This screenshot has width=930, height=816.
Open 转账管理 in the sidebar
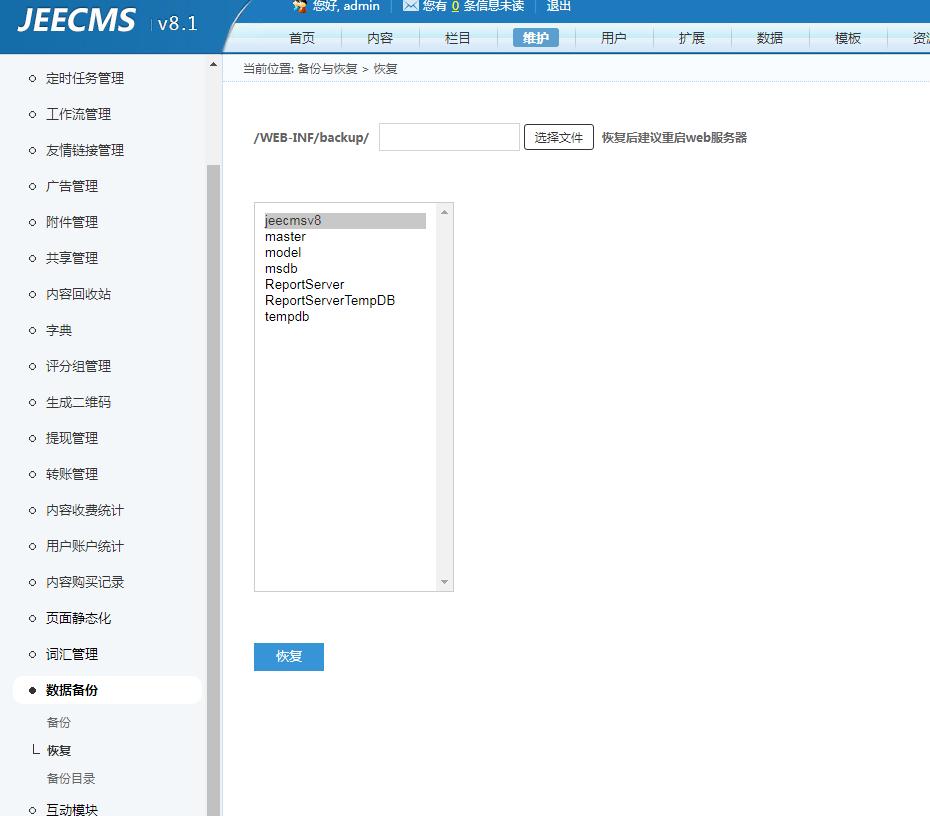coord(72,474)
